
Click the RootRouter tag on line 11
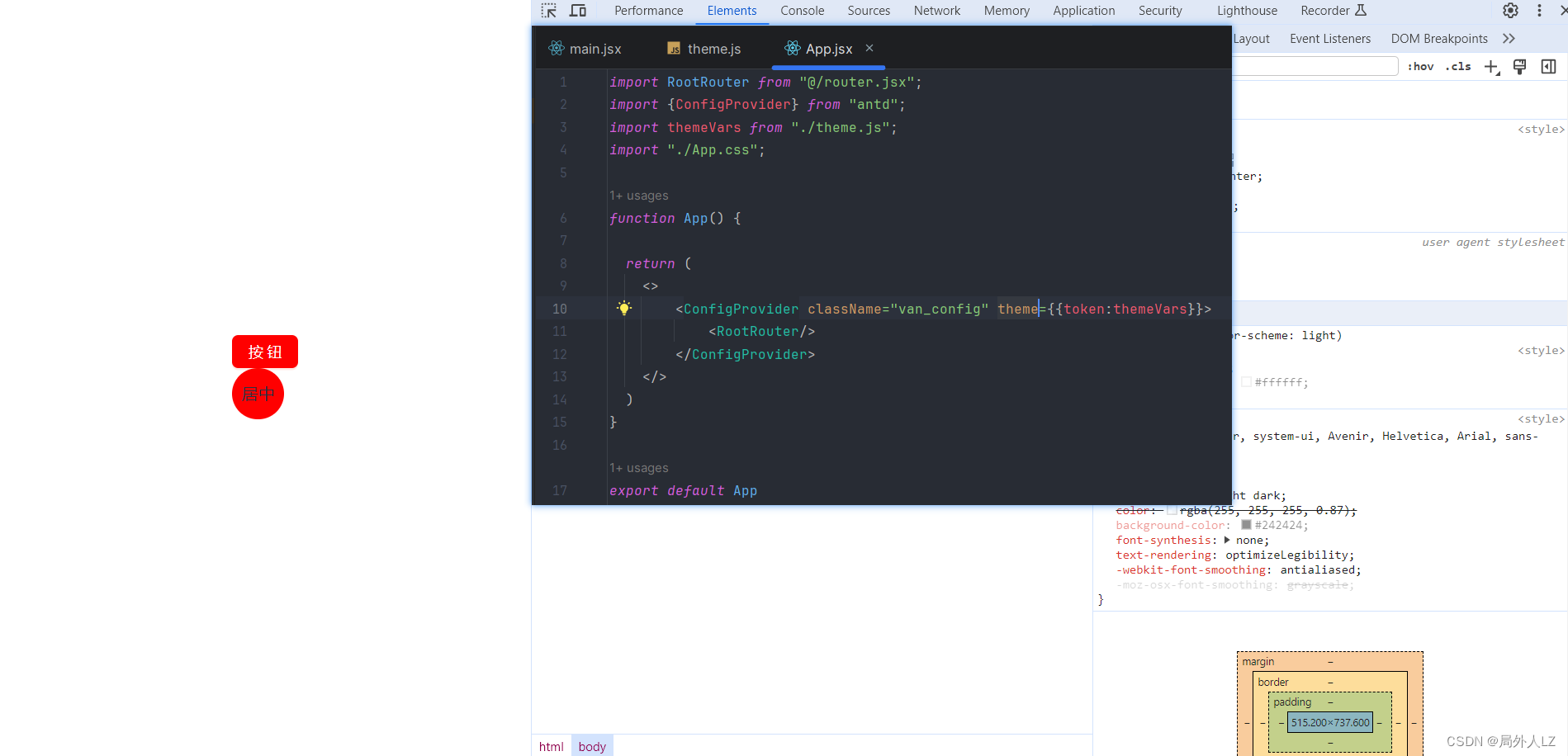(x=757, y=331)
